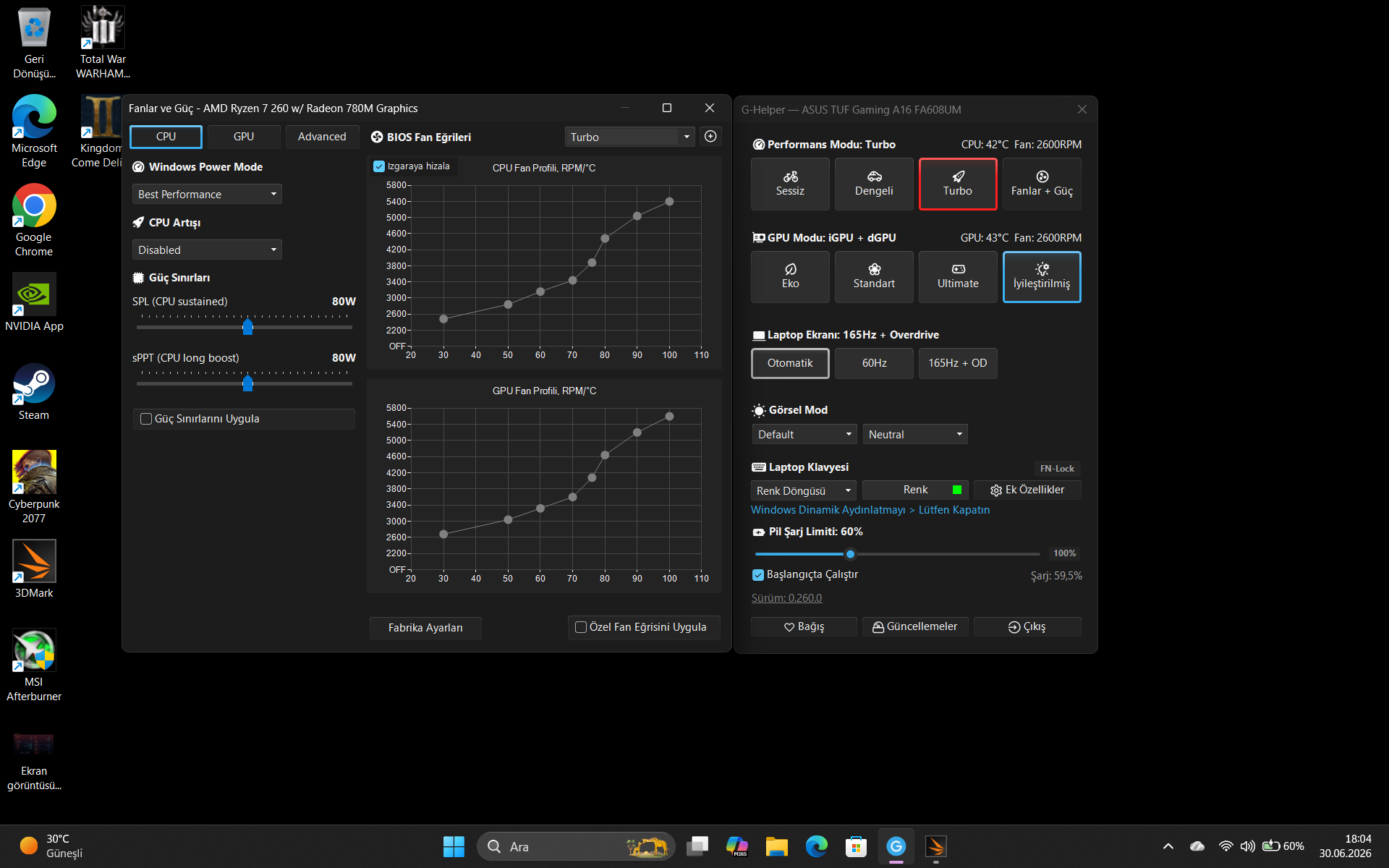Image resolution: width=1389 pixels, height=868 pixels.
Task: Open Recycle Bin desktop icon
Action: coord(34,43)
